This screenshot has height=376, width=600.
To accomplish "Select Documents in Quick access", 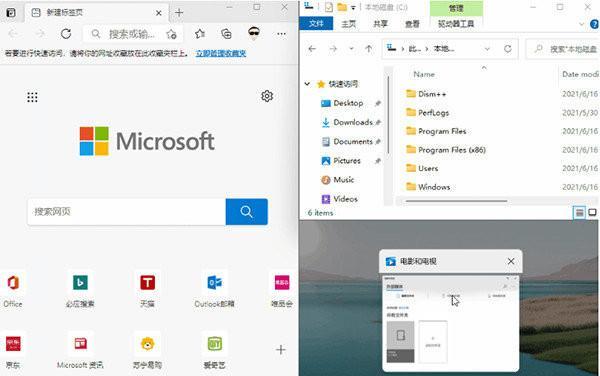I will coord(352,142).
